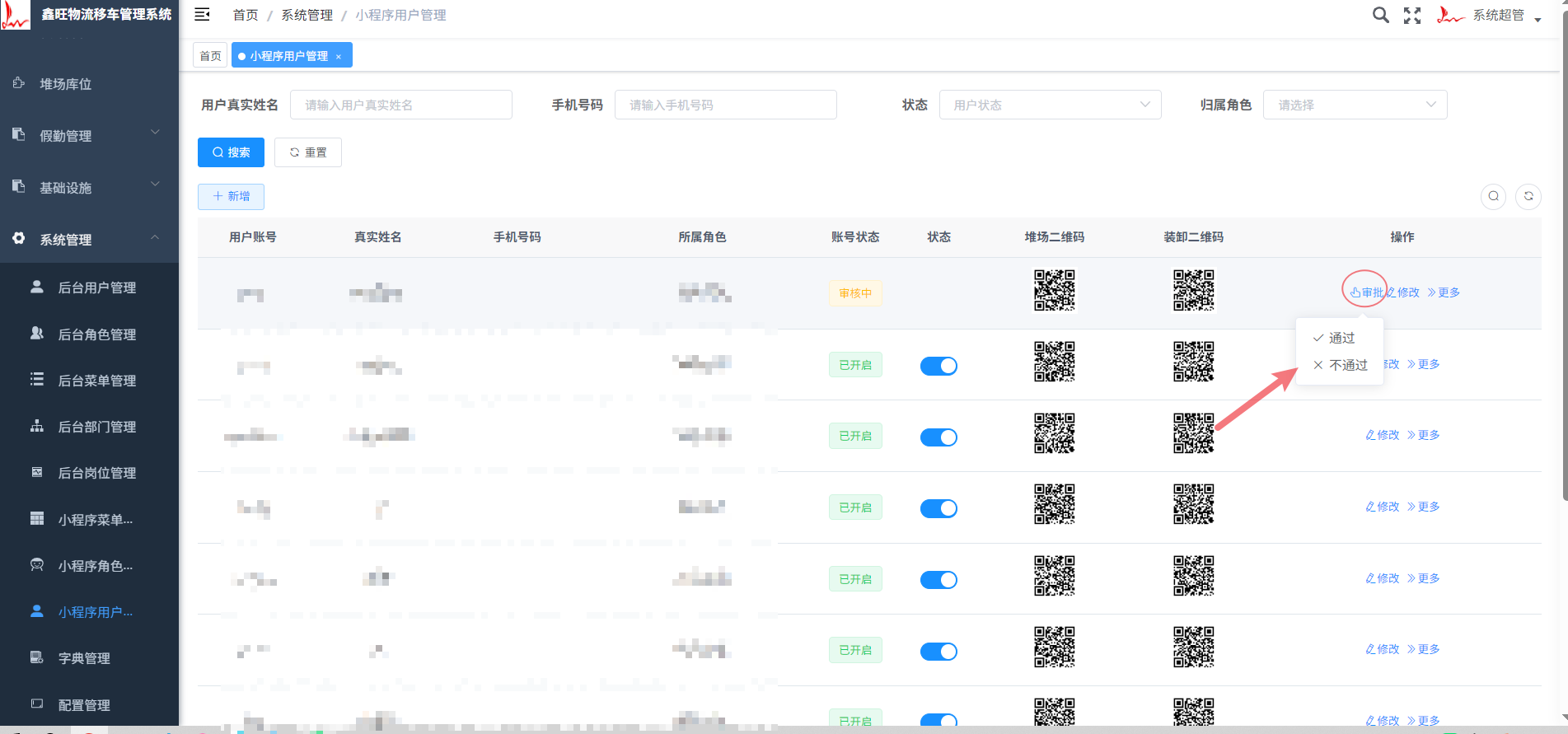This screenshot has height=734, width=1568.
Task: Expand the 假勤管理 sidebar menu
Action: [89, 136]
